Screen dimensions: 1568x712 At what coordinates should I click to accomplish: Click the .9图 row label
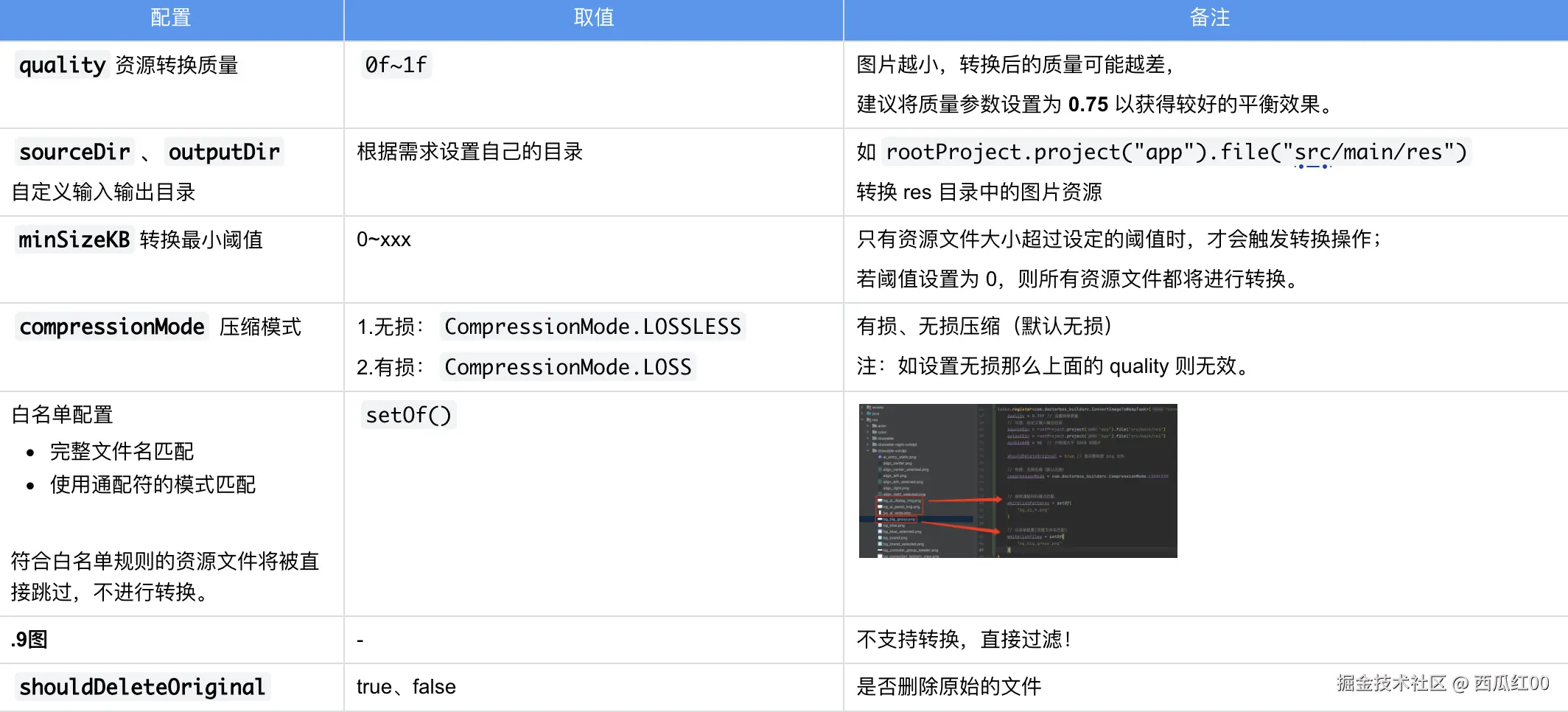(x=29, y=639)
